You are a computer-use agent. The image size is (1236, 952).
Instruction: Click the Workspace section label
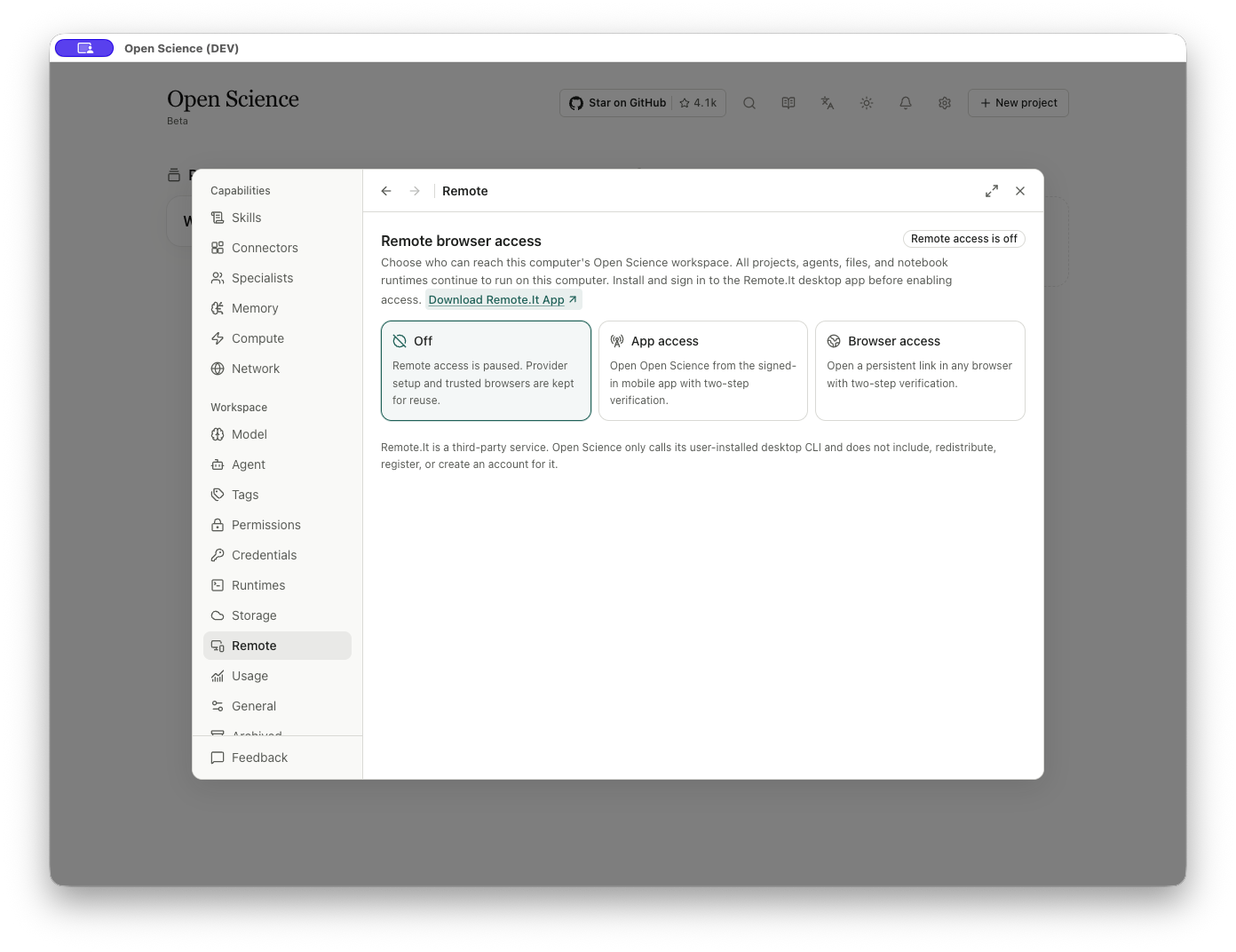[x=239, y=408]
